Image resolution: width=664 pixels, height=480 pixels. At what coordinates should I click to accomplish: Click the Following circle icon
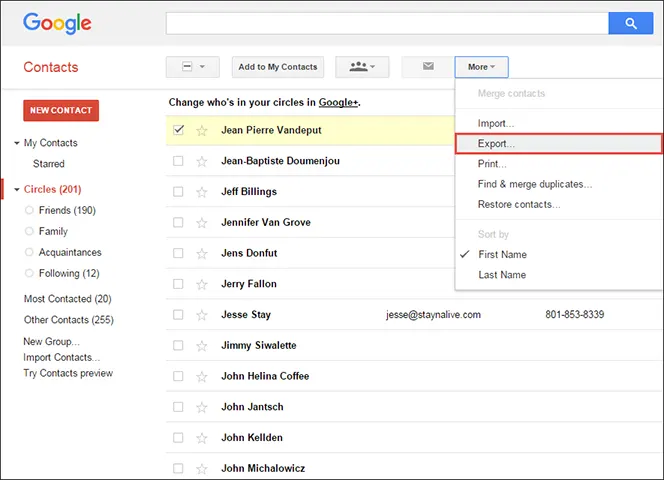pos(29,273)
